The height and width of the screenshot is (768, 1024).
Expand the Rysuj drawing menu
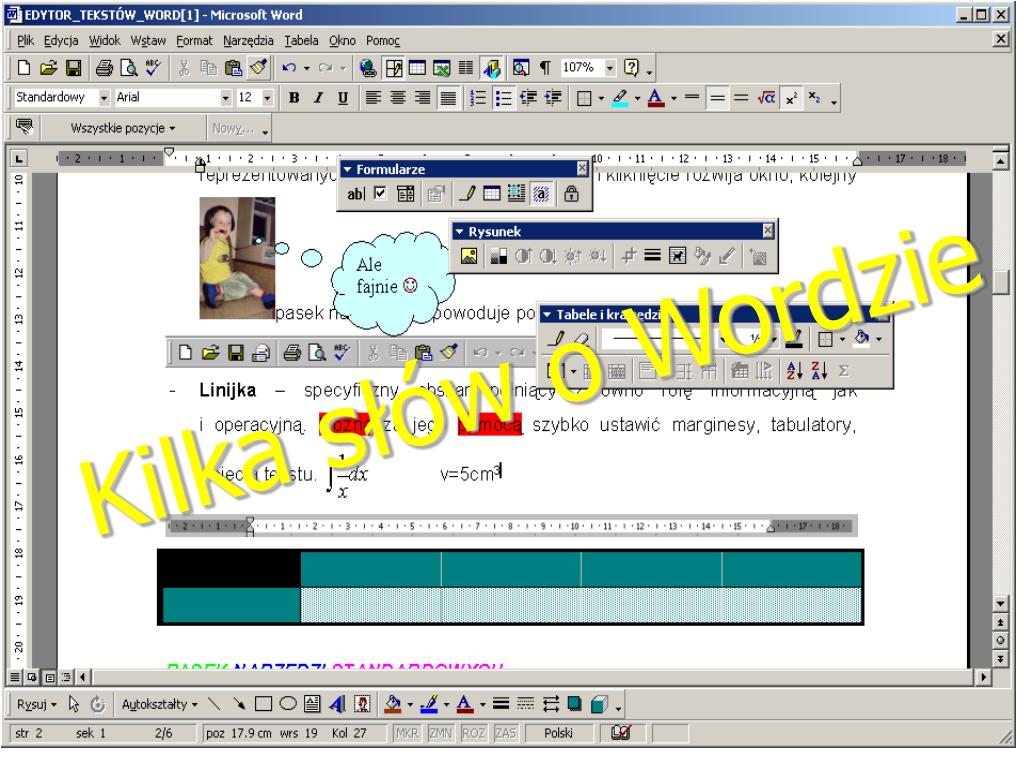pos(37,704)
